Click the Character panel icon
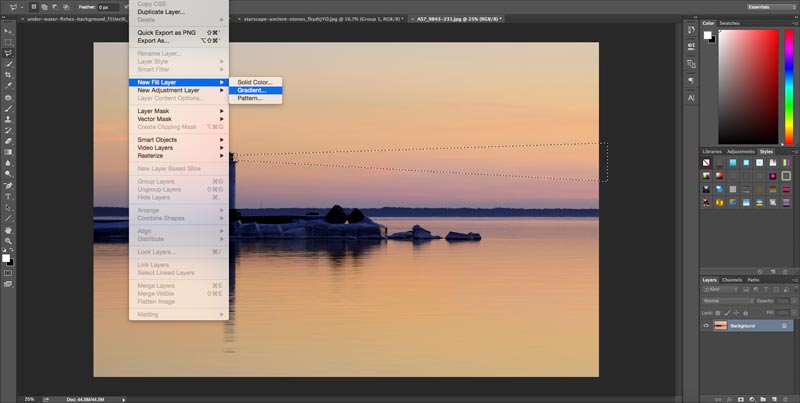The image size is (800, 403). pyautogui.click(x=691, y=97)
